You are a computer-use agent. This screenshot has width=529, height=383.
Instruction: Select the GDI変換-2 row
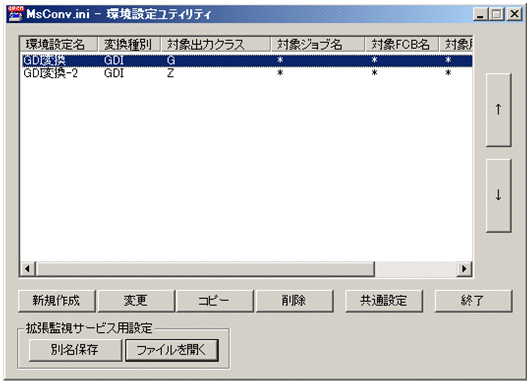pyautogui.click(x=246, y=73)
